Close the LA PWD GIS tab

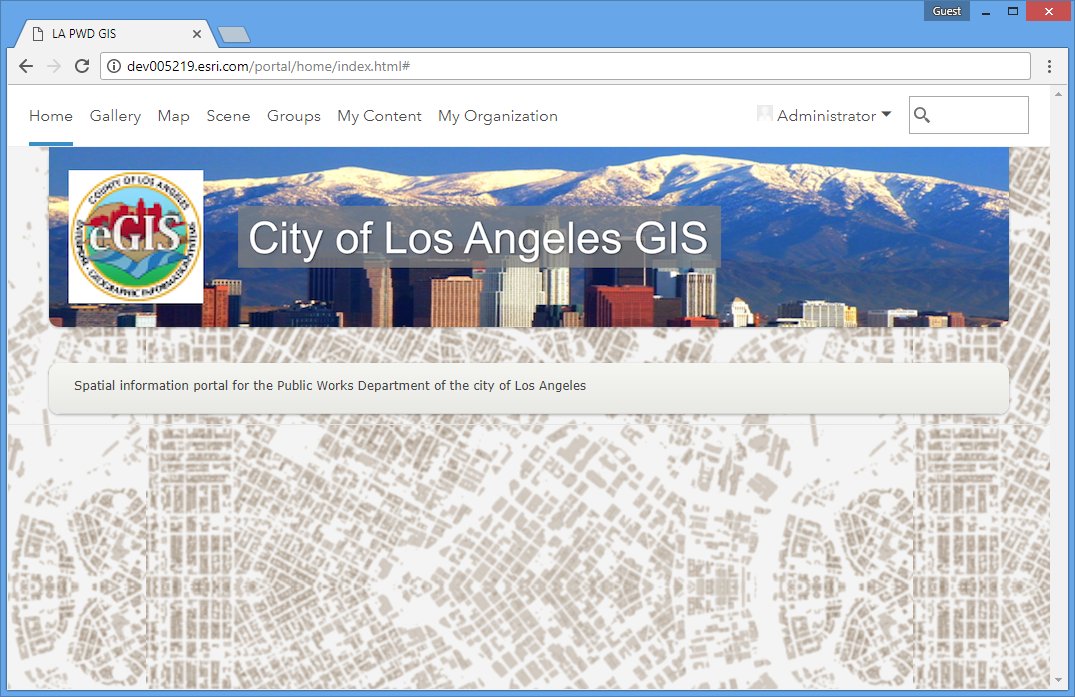click(x=197, y=34)
